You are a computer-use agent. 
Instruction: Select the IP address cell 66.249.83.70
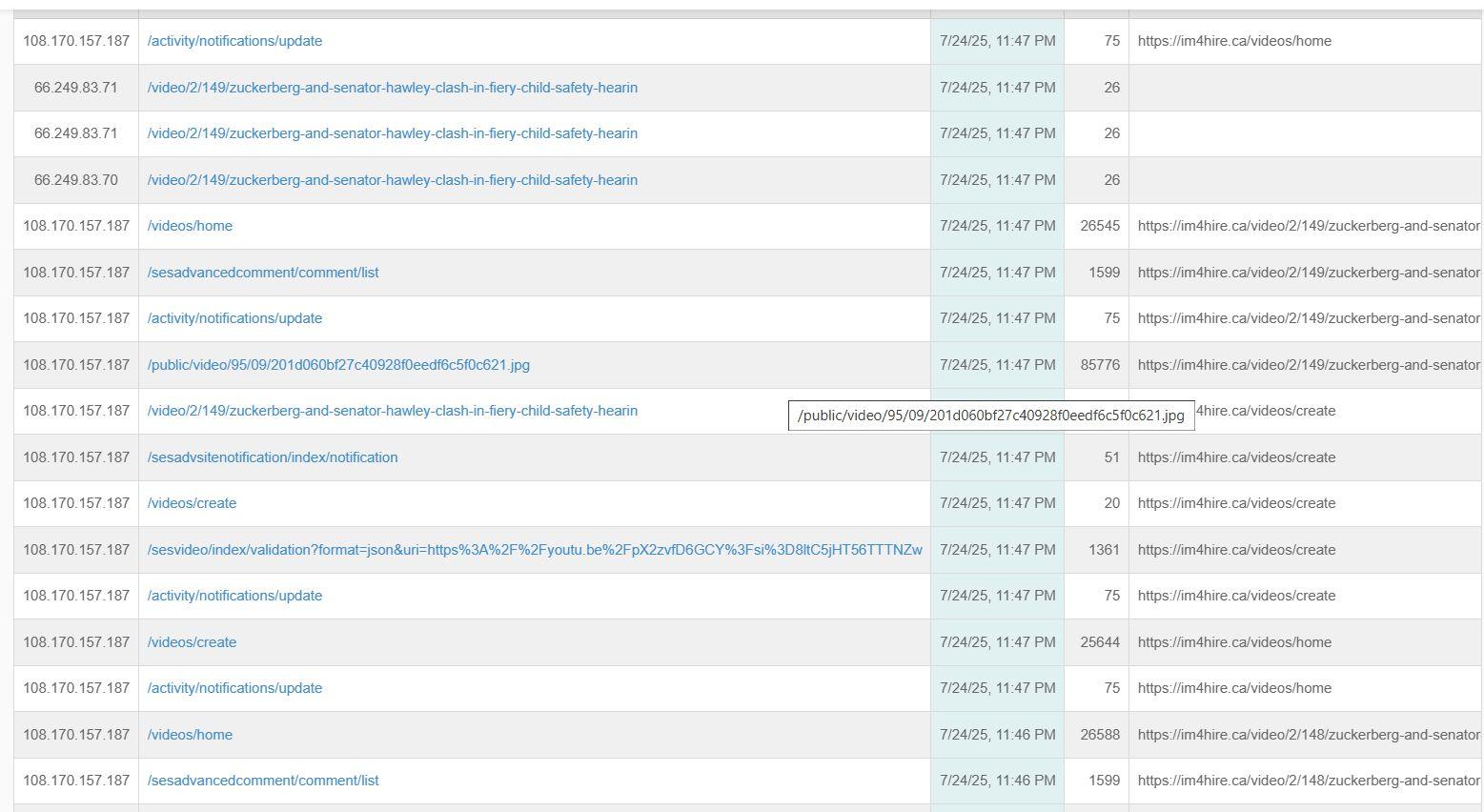[76, 180]
